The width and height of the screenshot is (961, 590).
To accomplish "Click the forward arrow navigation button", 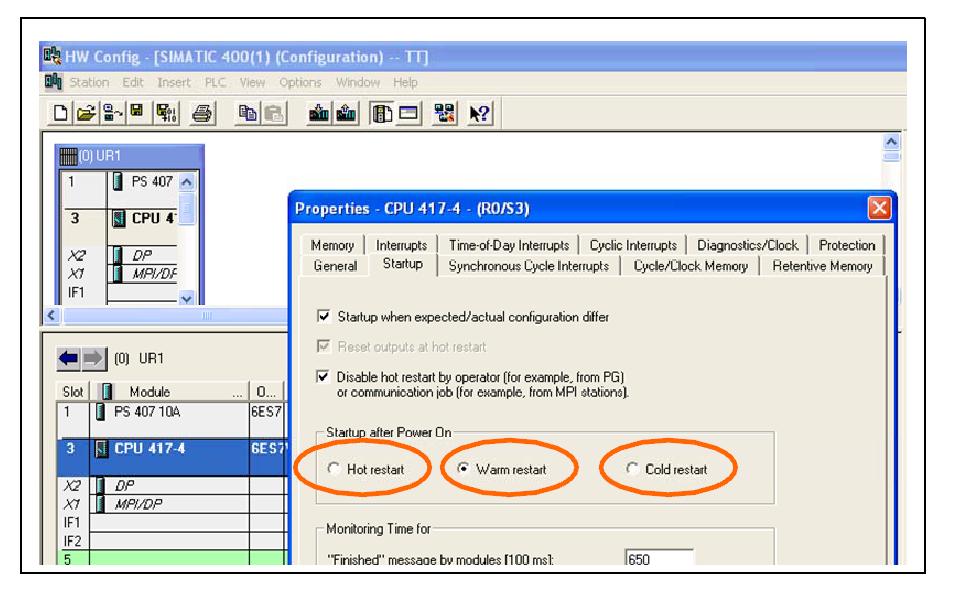I will [x=93, y=358].
